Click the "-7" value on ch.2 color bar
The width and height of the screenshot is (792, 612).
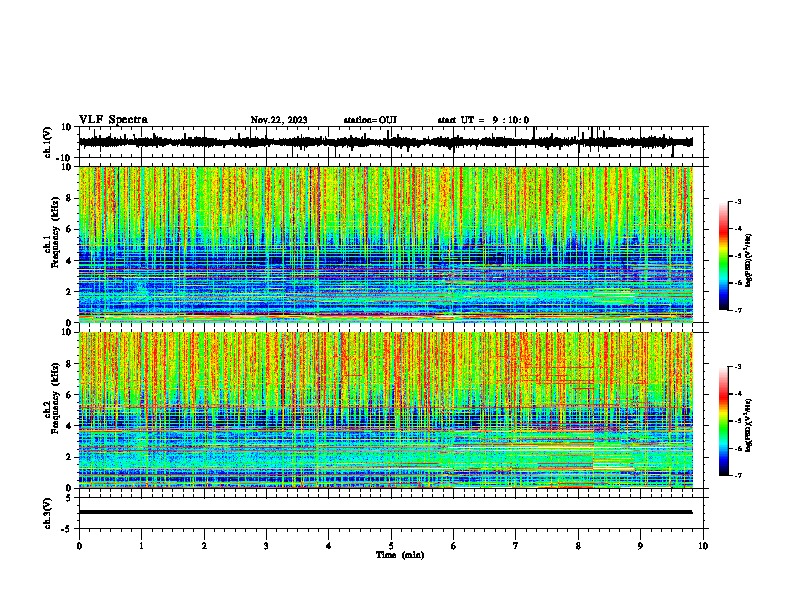737,476
